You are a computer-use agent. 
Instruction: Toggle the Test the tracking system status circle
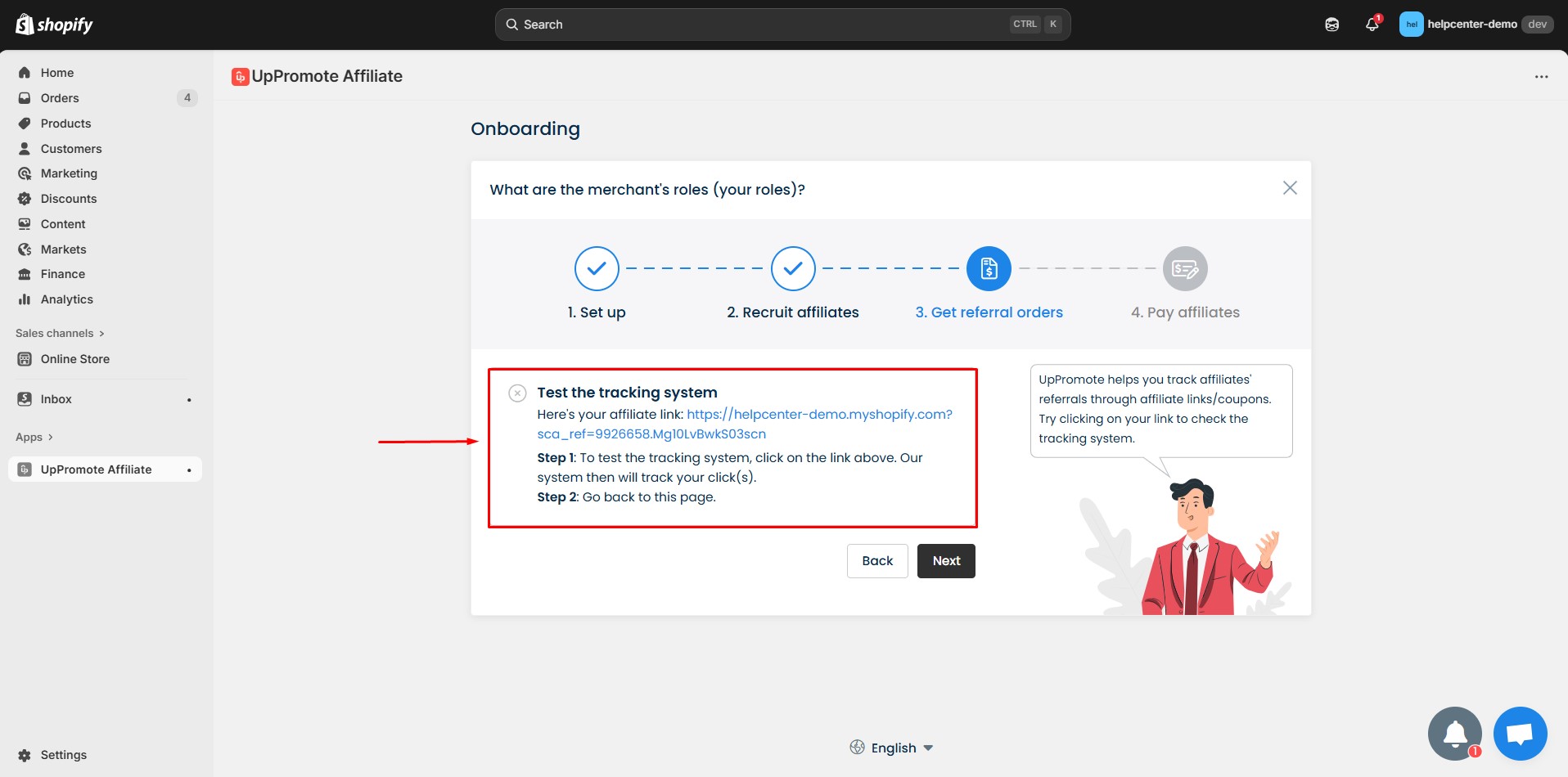click(x=517, y=393)
